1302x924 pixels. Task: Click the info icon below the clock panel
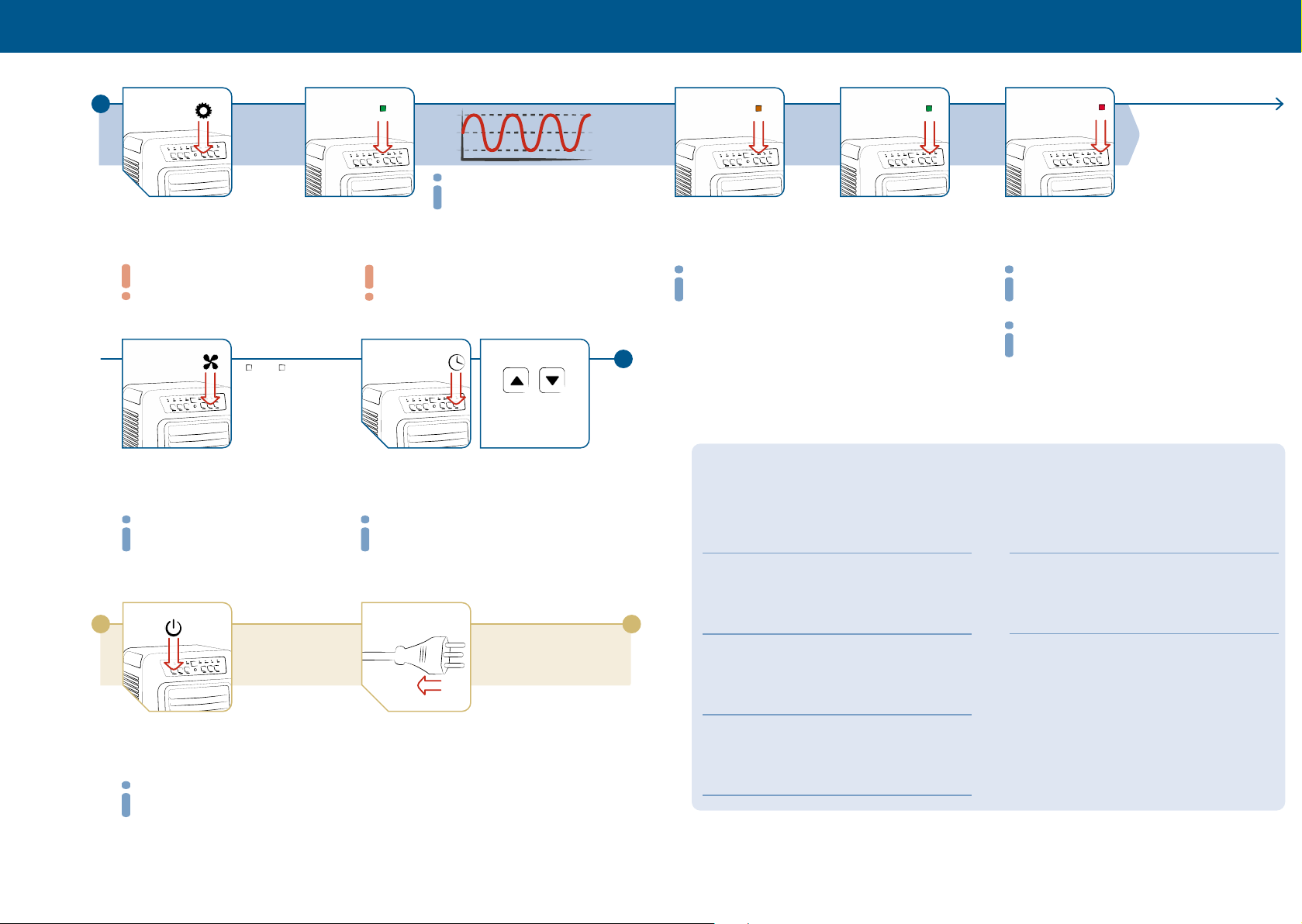coord(365,533)
